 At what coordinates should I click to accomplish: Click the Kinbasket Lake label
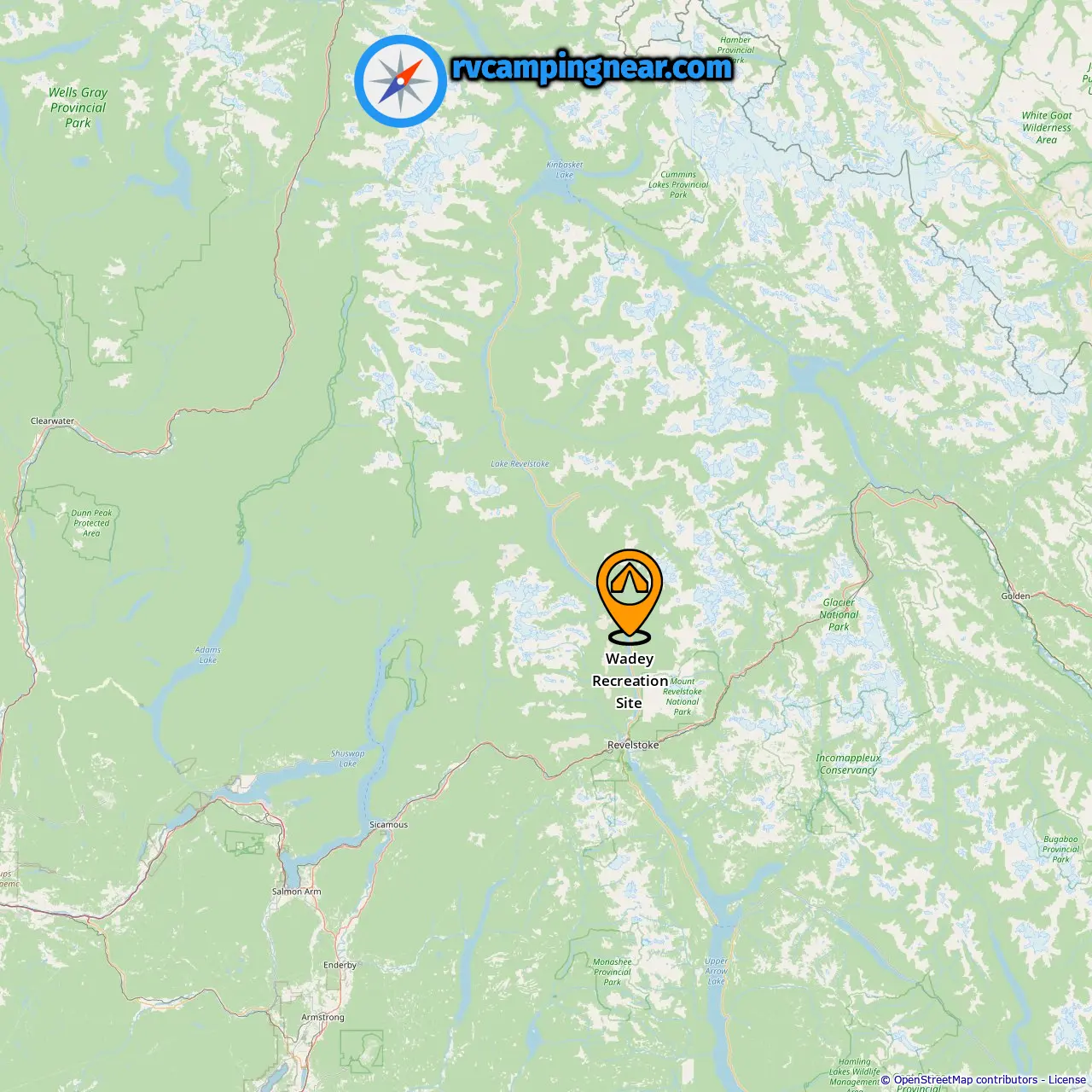click(x=565, y=170)
